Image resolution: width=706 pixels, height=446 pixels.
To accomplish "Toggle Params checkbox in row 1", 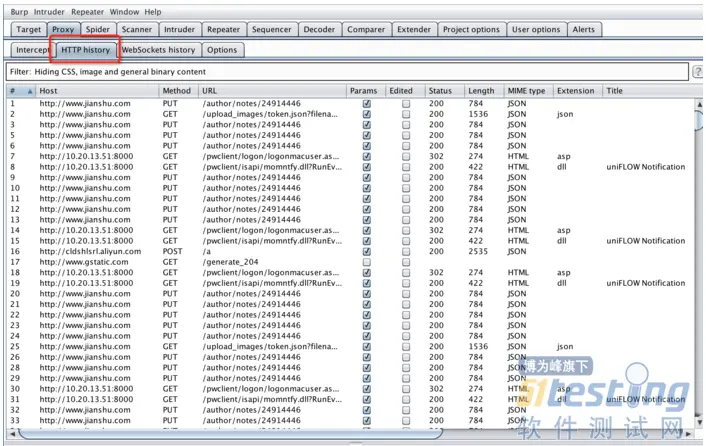I will 367,104.
